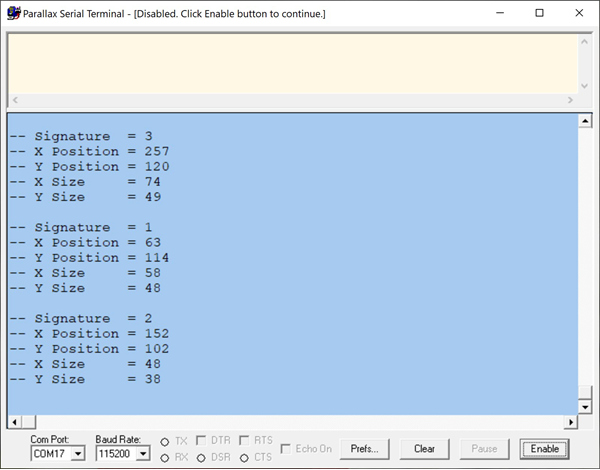This screenshot has height=470, width=600.
Task: Maximize the Serial Terminal window
Action: (539, 13)
